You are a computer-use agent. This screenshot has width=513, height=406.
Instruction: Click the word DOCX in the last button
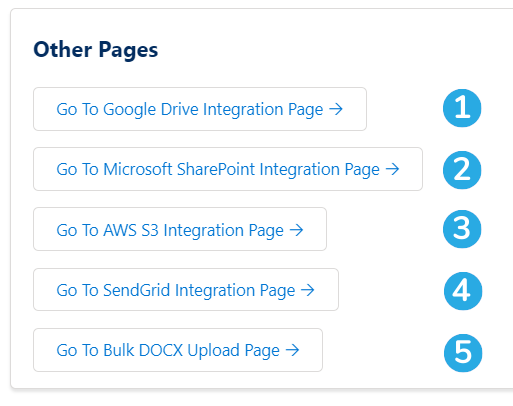click(x=161, y=350)
